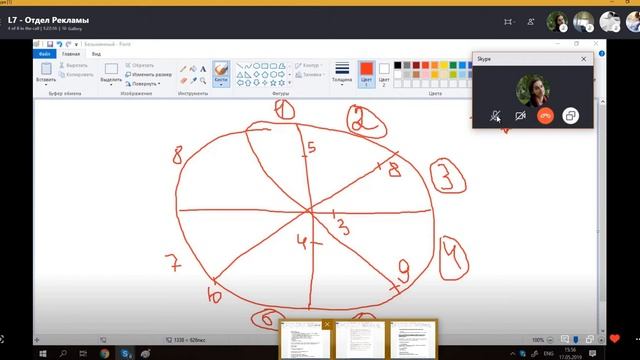This screenshot has width=640, height=360.
Task: Open Paint help question mark icon
Action: click(x=602, y=53)
